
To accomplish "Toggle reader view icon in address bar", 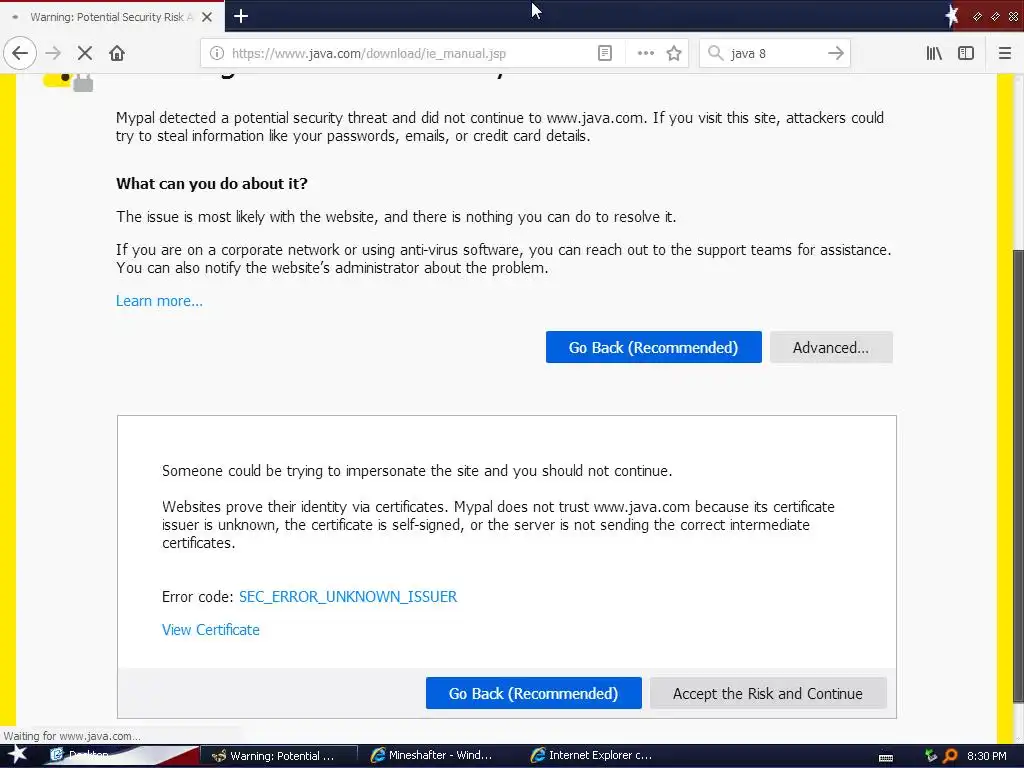I will point(605,54).
